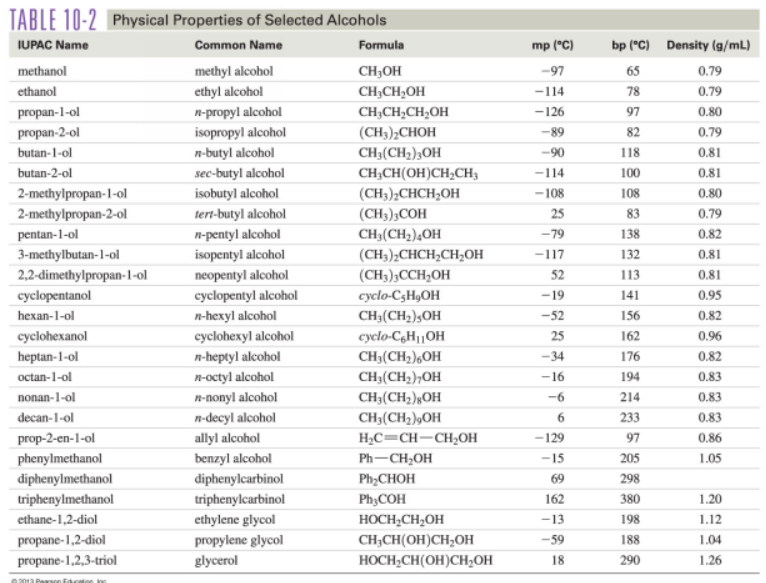Select the Density (g/mL) column header
Viewport: 766px width, 583px height.
(x=706, y=45)
